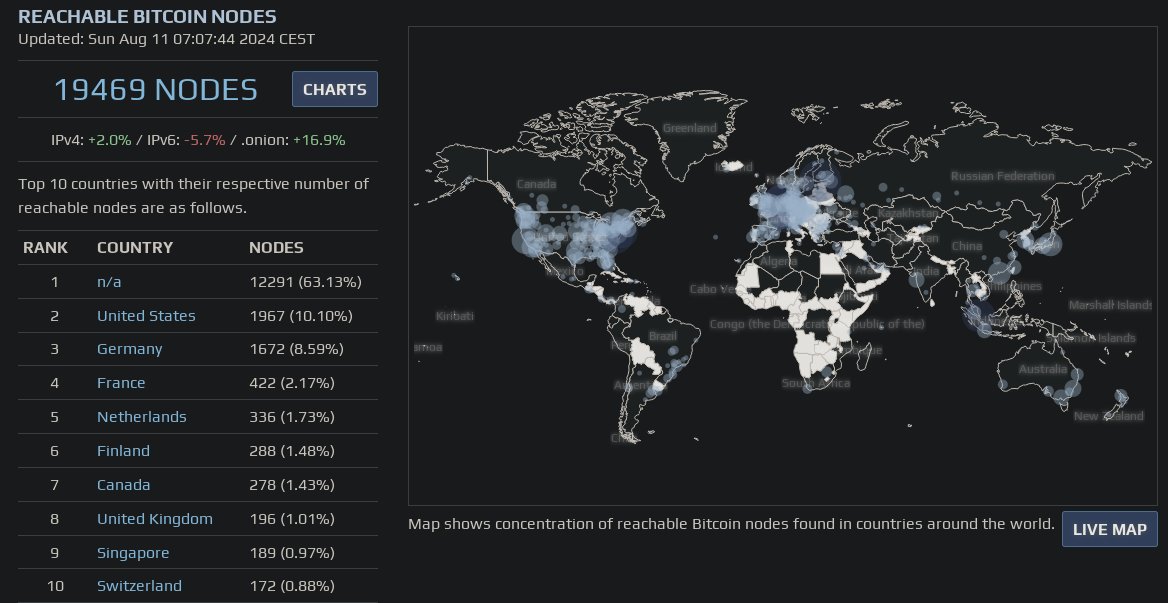The image size is (1168, 603).
Task: Open the Singapore country link
Action: pos(133,553)
